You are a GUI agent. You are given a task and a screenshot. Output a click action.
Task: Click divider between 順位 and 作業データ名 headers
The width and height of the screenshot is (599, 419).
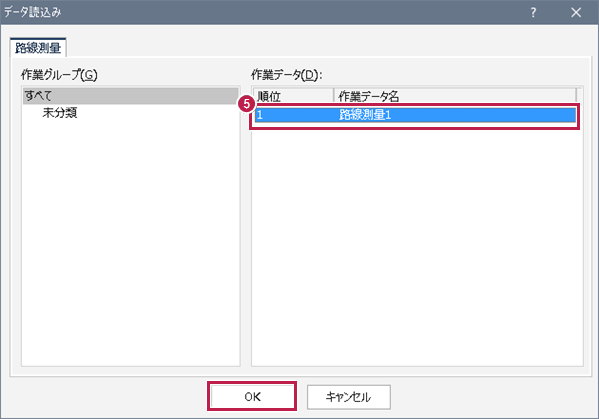333,96
